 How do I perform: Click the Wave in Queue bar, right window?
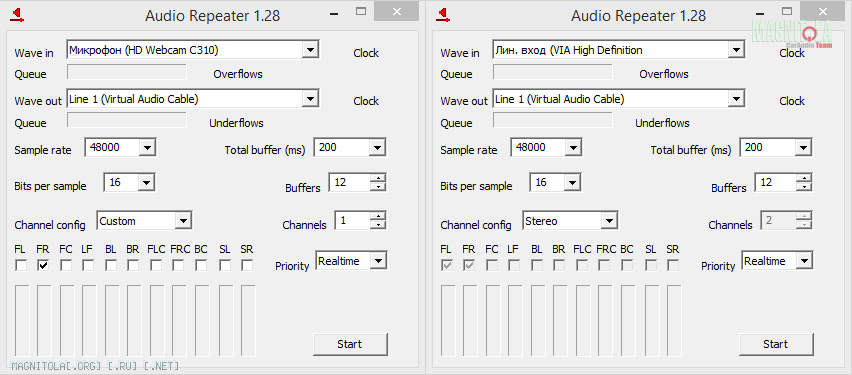[553, 72]
